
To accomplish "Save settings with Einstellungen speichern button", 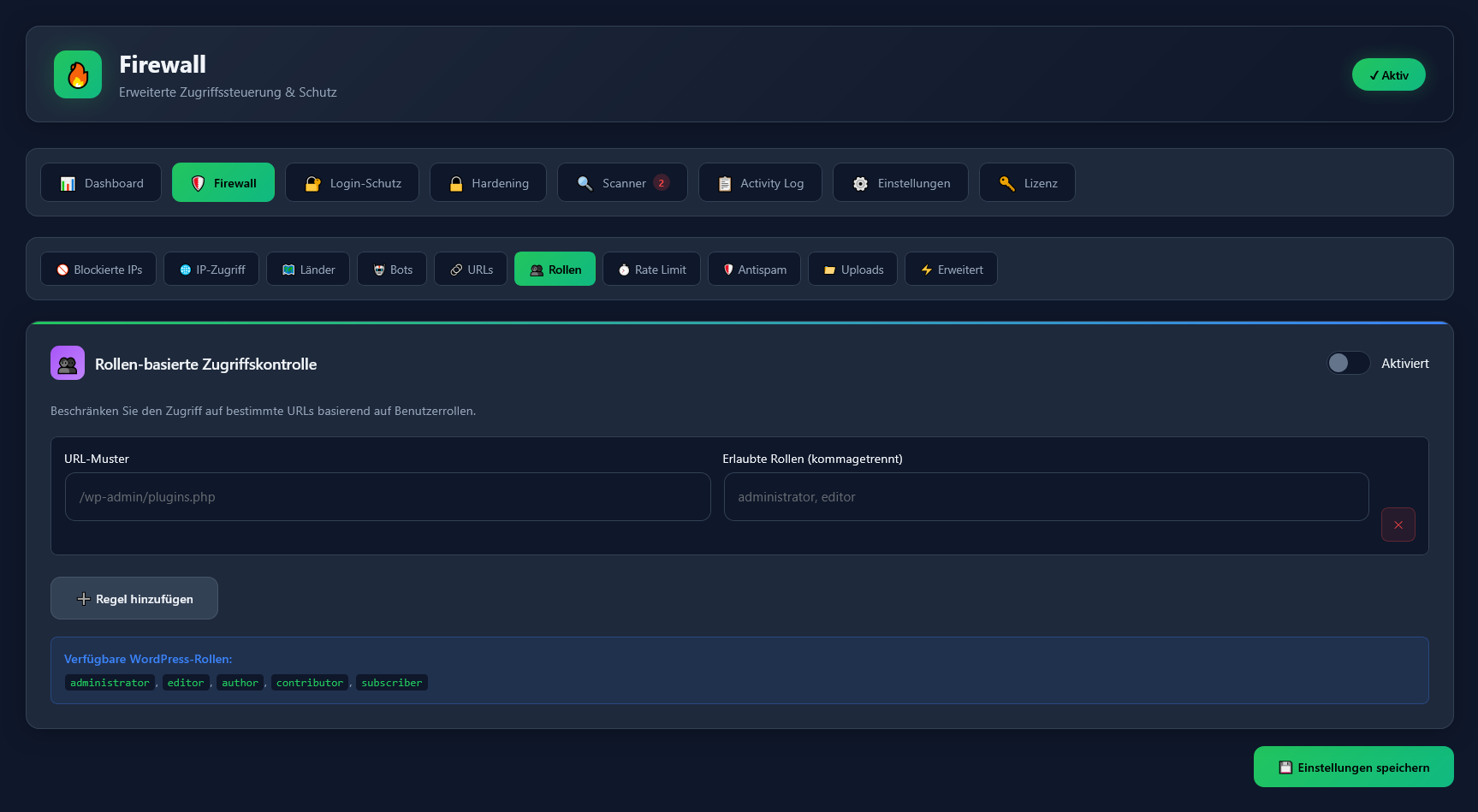I will [x=1353, y=767].
